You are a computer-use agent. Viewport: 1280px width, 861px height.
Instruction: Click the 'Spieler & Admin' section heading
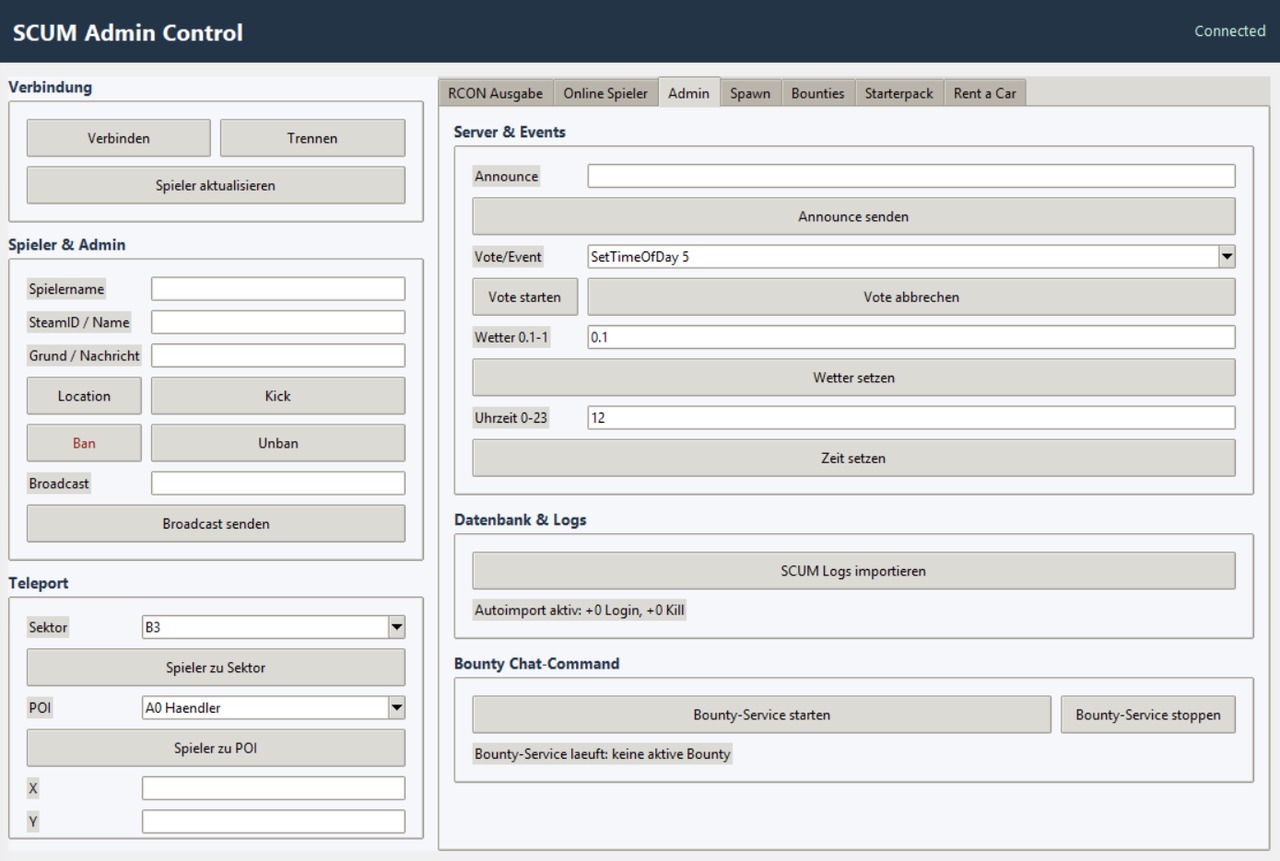[67, 245]
